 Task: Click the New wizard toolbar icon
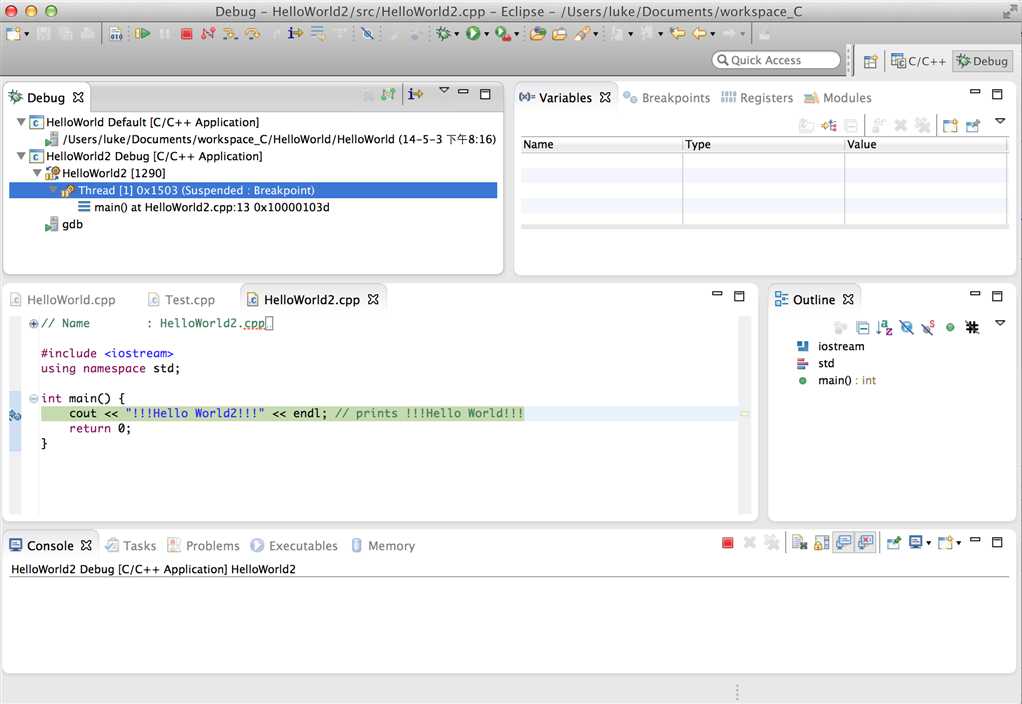point(13,33)
